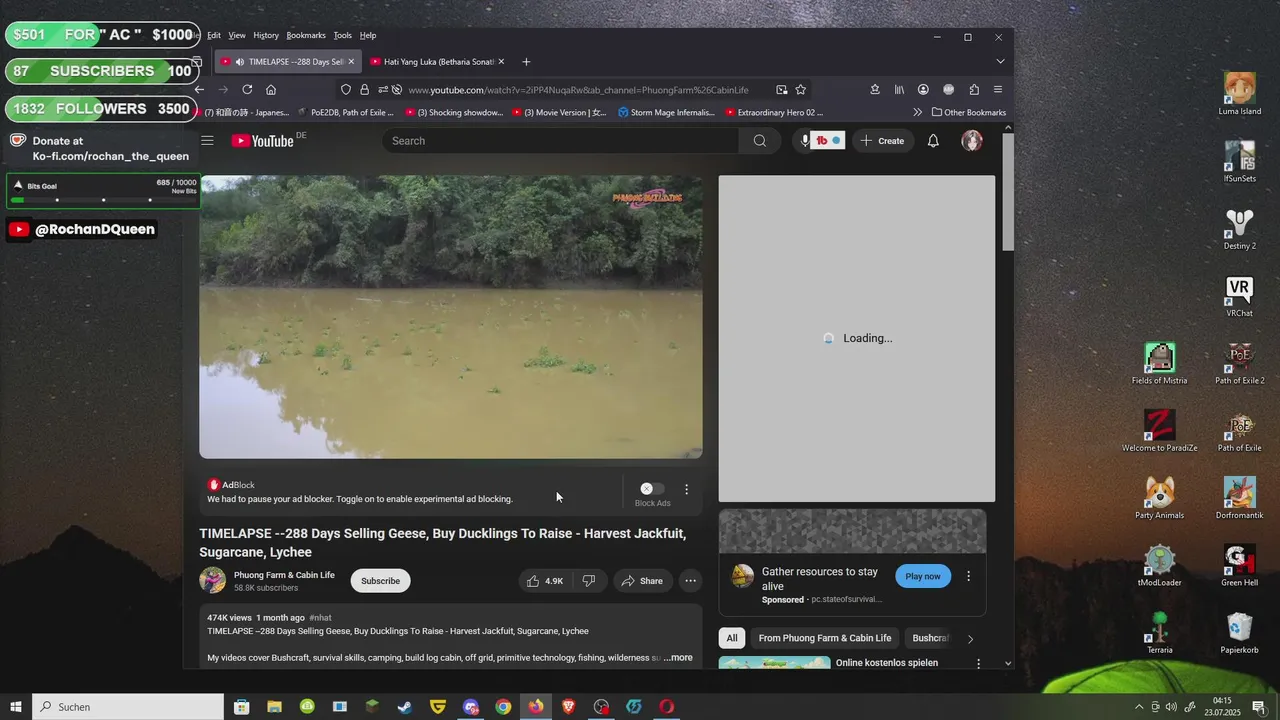Reload the page in Firefox toolbar
This screenshot has width=1280, height=720.
pos(247,89)
